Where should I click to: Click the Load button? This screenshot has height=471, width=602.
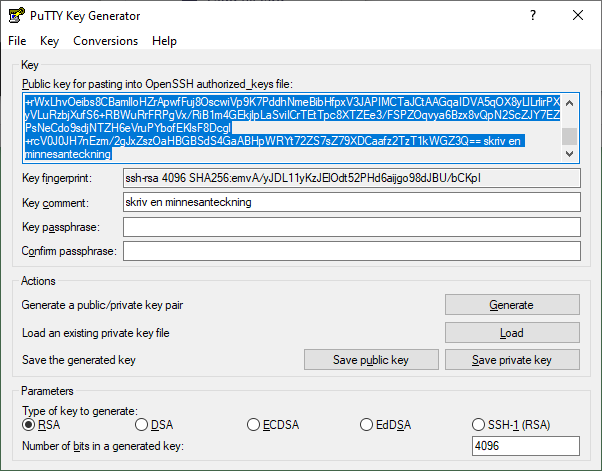click(512, 333)
